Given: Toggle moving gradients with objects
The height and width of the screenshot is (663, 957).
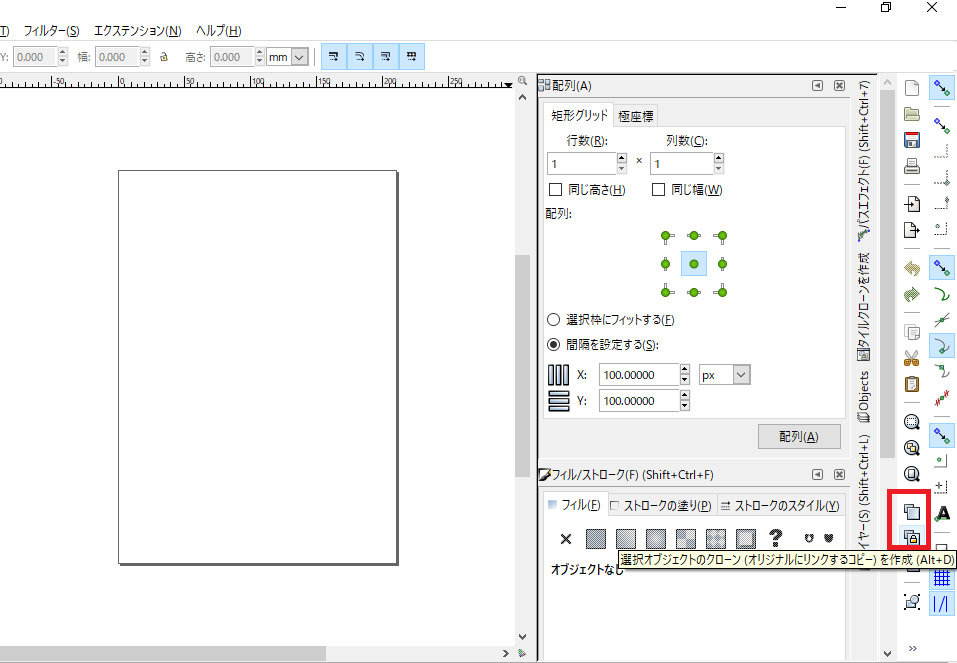Looking at the screenshot, I should tap(386, 57).
